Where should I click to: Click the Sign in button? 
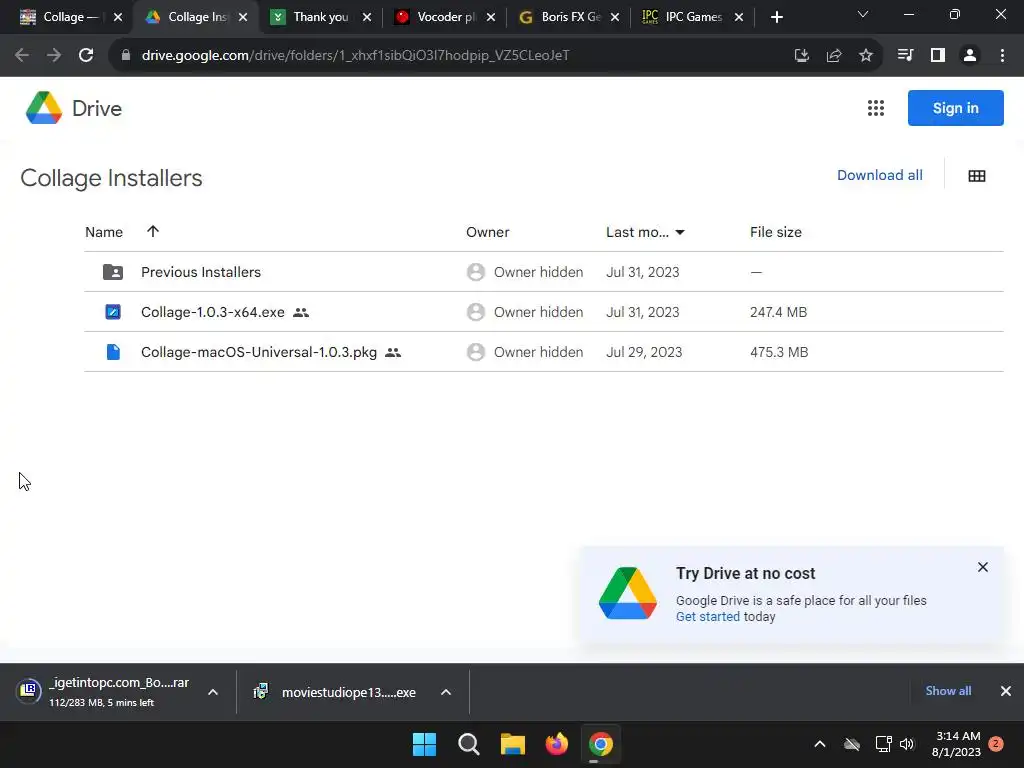955,108
